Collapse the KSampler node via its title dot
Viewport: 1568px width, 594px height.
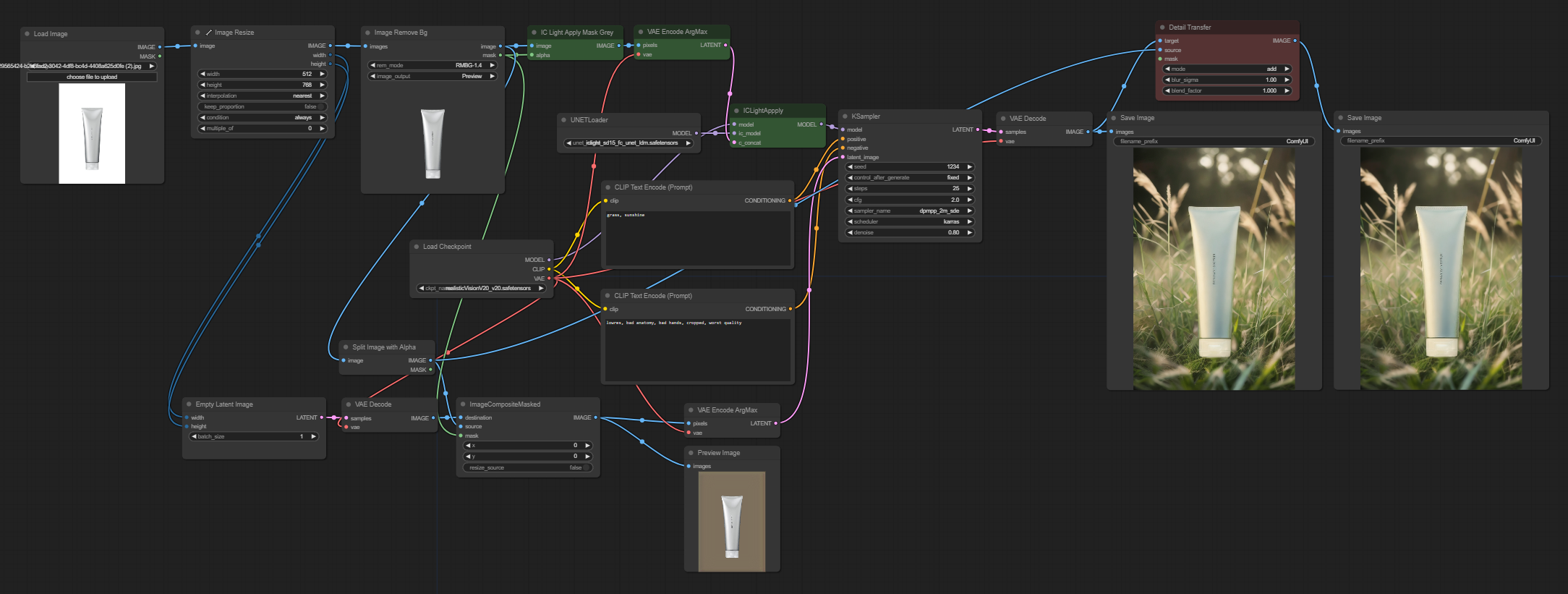845,116
